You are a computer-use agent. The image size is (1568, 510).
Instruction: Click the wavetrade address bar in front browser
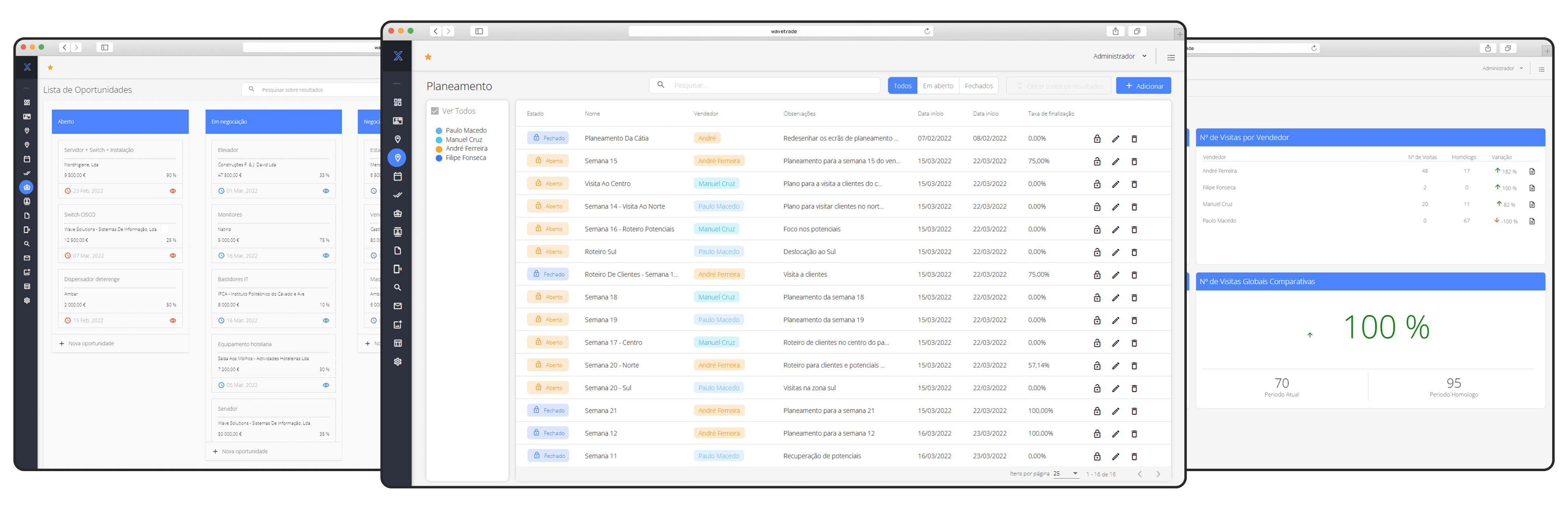[781, 32]
